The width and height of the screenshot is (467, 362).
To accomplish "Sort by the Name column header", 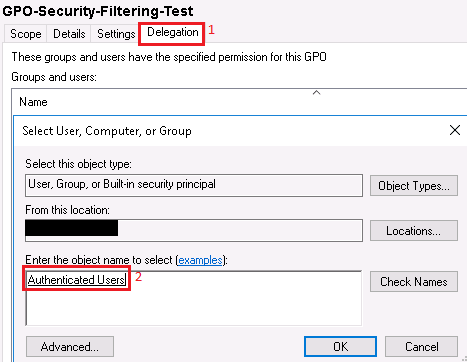I will (33, 102).
